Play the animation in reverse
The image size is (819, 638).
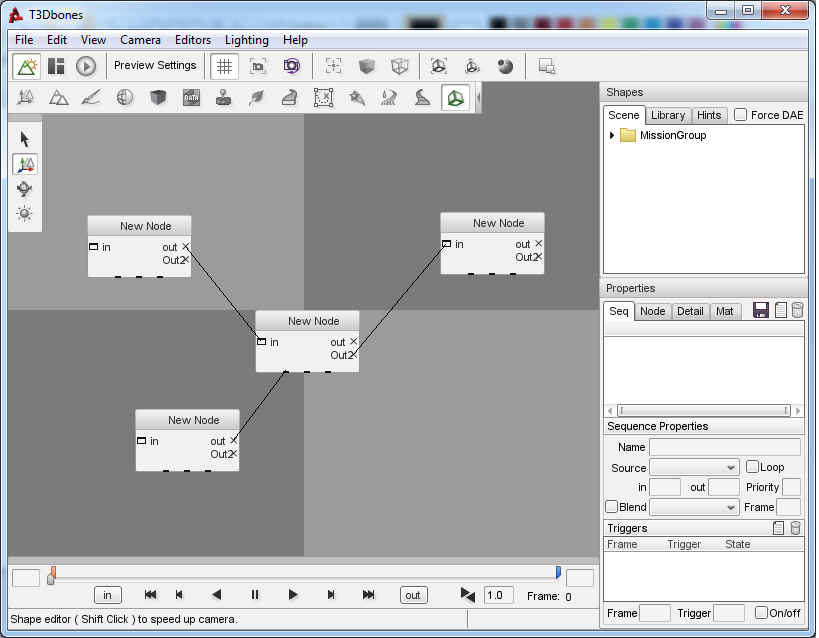tap(217, 595)
